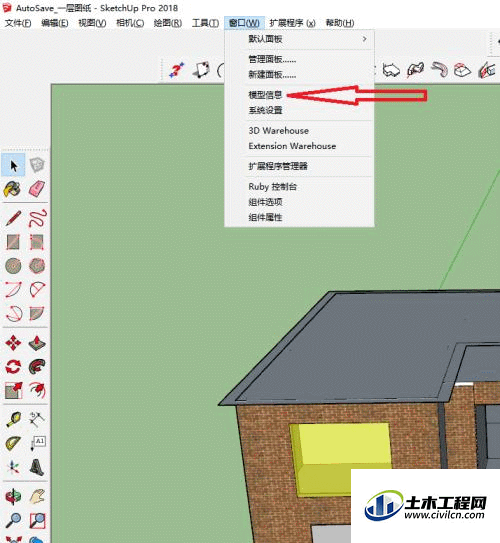Activate the Circle tool
This screenshot has height=543, width=500.
tap(13, 266)
